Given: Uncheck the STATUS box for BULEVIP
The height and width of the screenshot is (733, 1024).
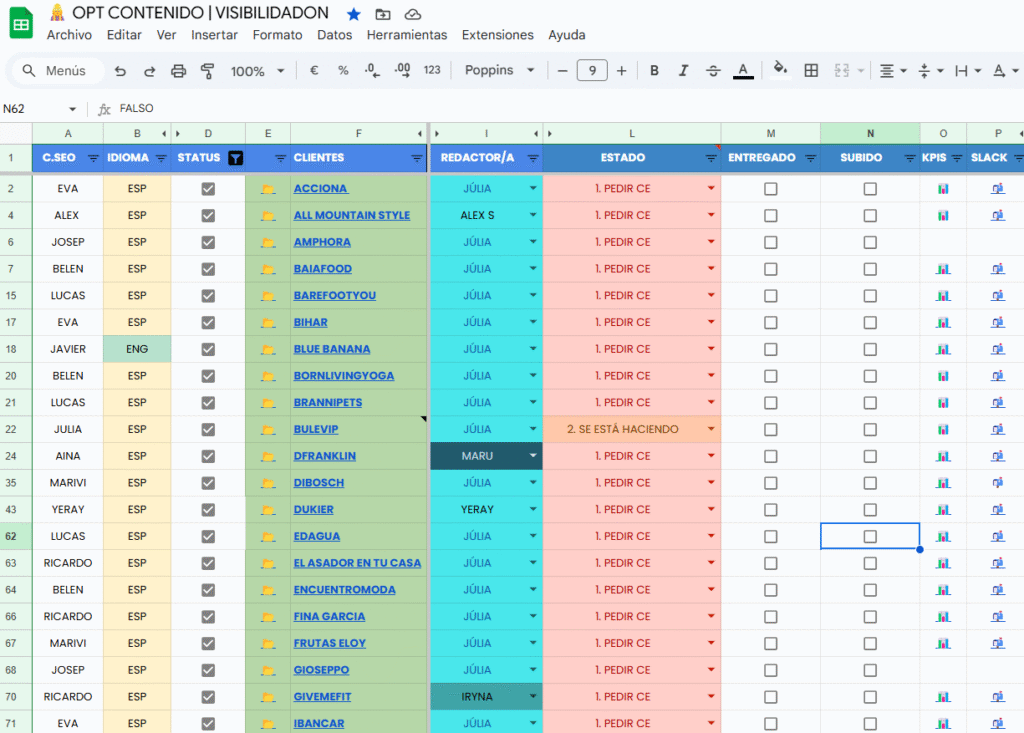Looking at the screenshot, I should pos(208,429).
